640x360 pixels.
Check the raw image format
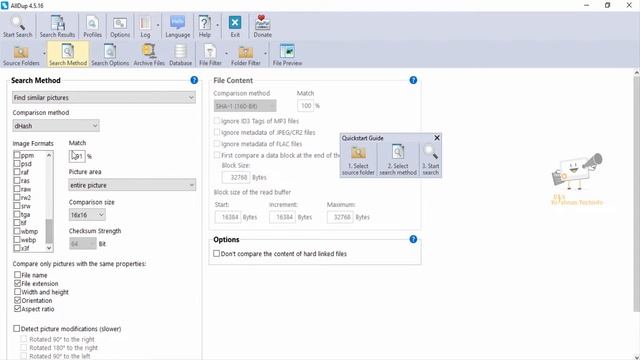click(17, 189)
